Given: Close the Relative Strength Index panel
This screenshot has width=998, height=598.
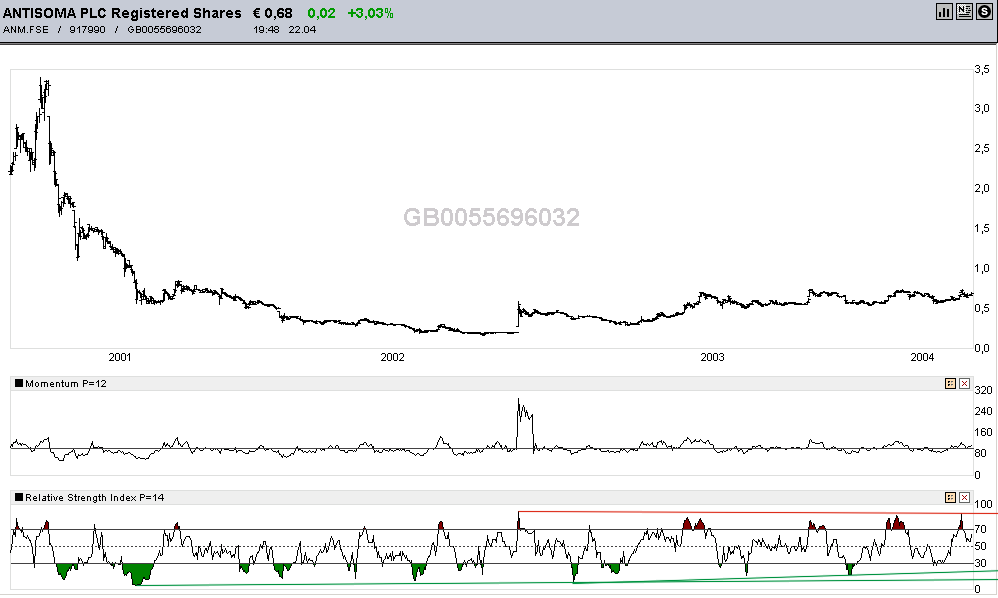Looking at the screenshot, I should tap(964, 497).
